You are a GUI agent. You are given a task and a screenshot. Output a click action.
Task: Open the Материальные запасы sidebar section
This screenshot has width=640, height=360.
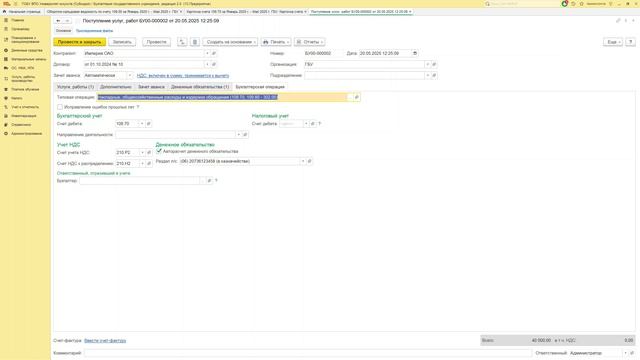click(29, 60)
